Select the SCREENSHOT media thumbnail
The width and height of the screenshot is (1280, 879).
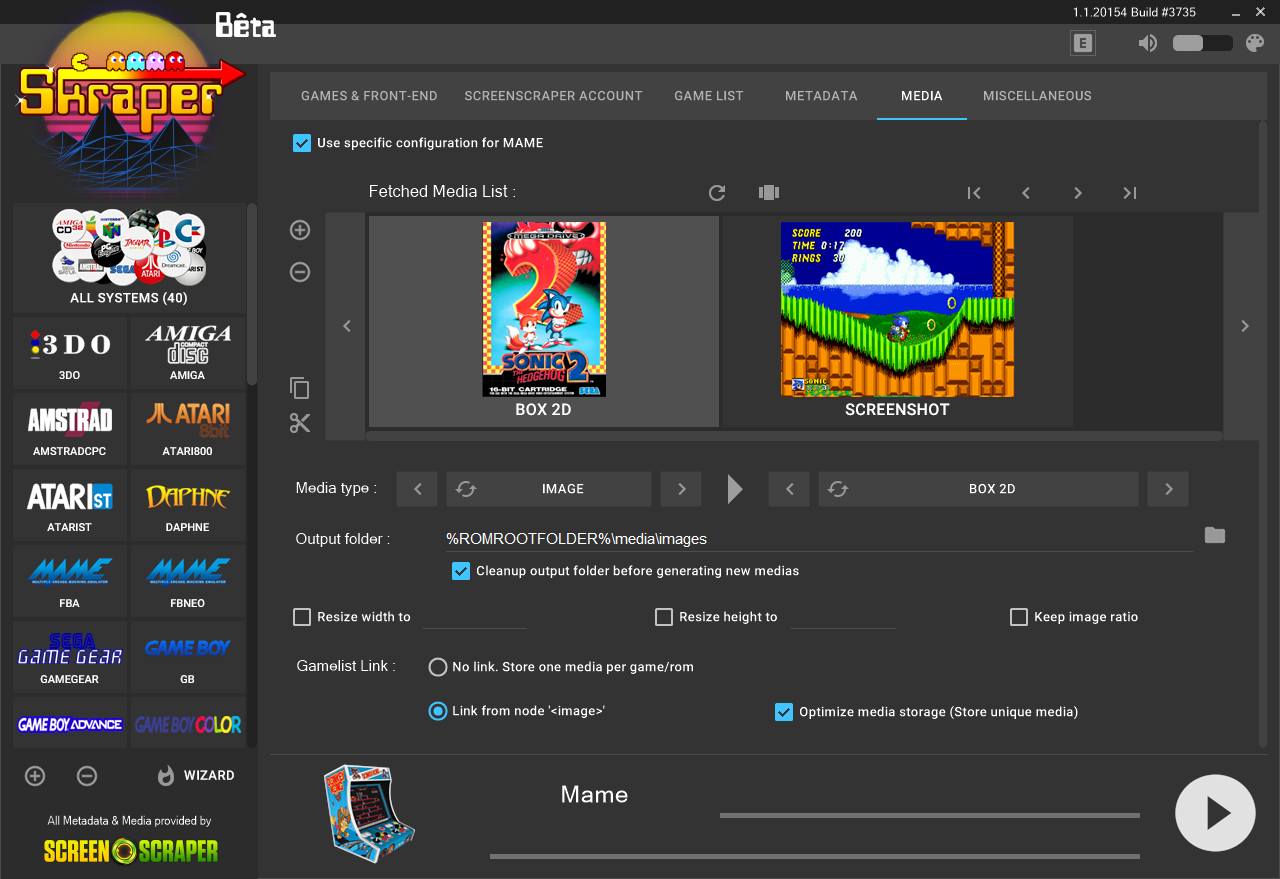pos(897,321)
